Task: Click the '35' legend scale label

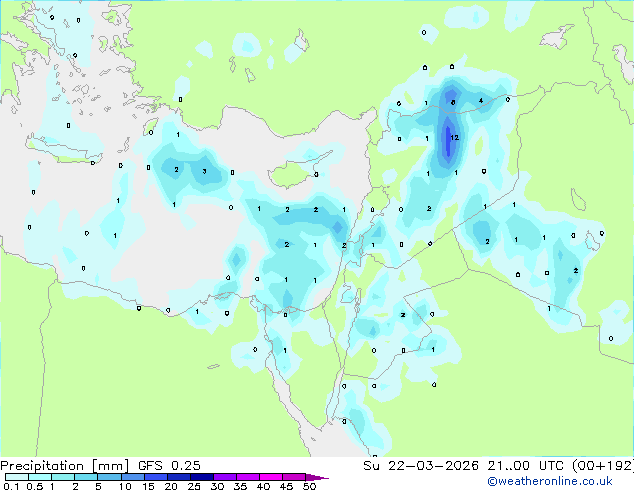Action: pos(240,486)
